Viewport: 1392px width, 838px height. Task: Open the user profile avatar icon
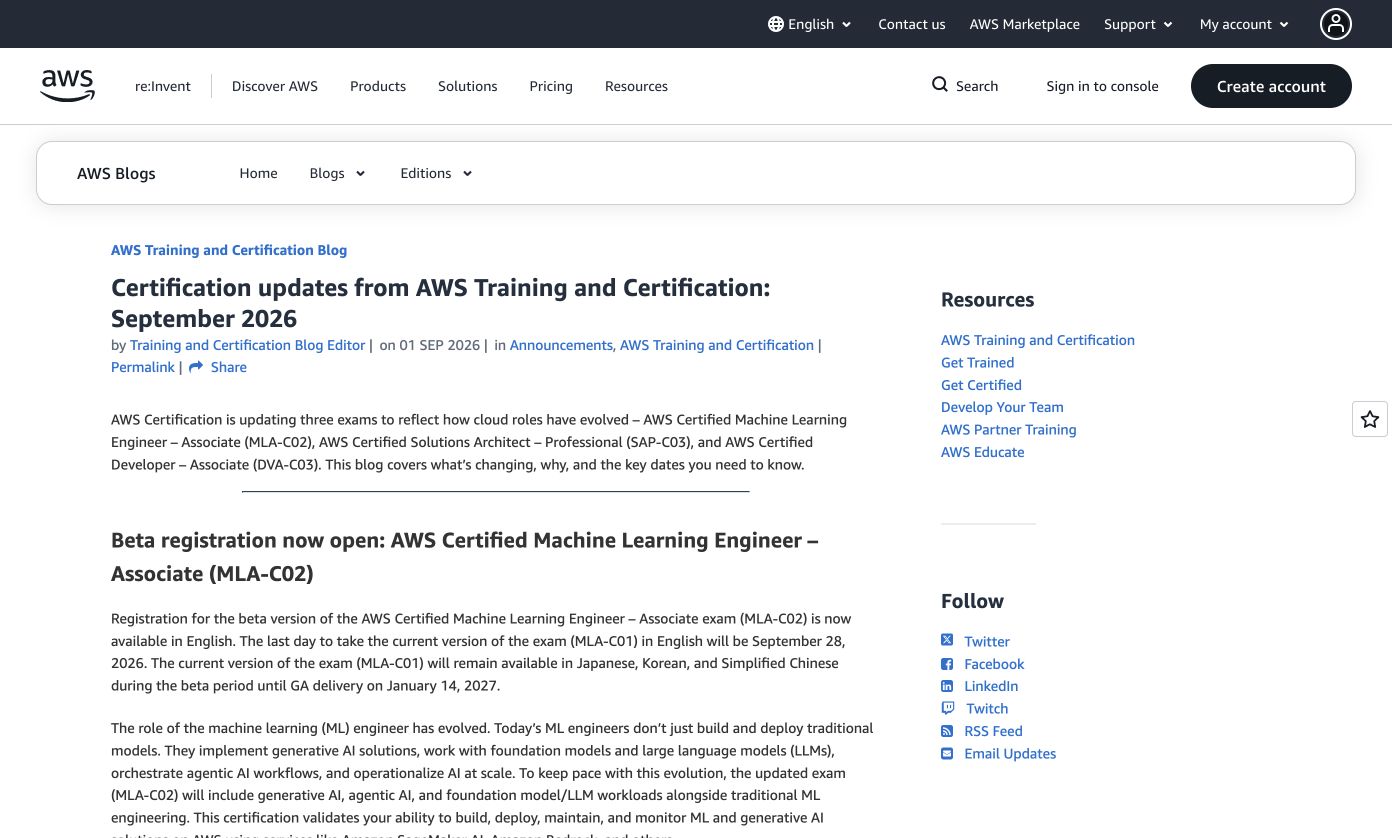coord(1336,24)
